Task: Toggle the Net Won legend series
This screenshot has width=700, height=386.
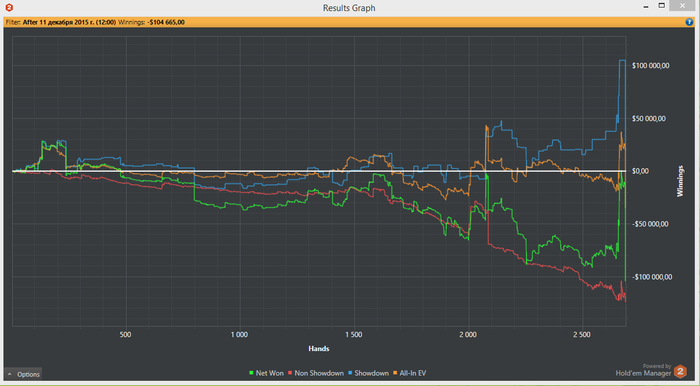Action: pos(267,373)
